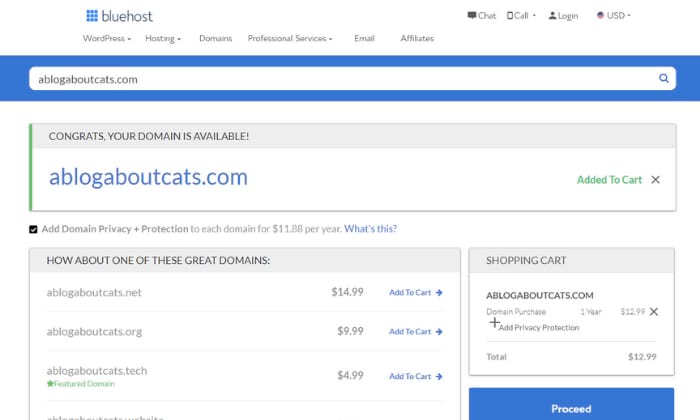Click the $4.99 price
This screenshot has height=420, width=700.
click(x=350, y=375)
